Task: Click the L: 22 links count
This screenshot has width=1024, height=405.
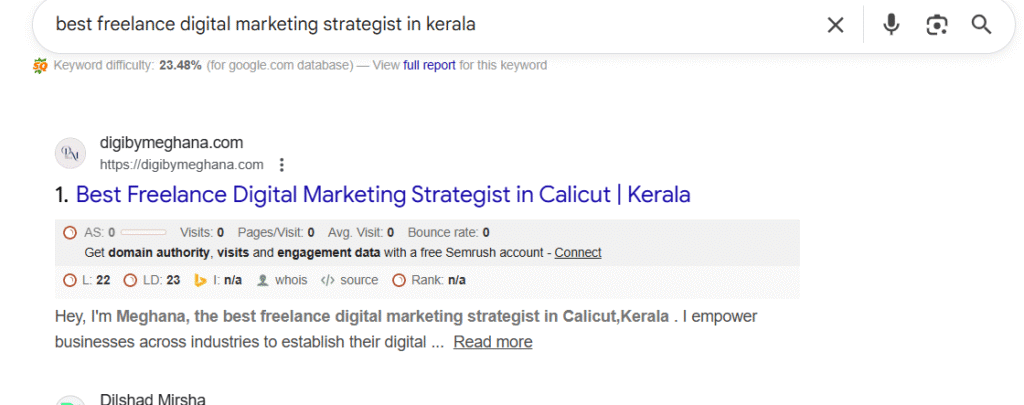Action: pos(95,280)
